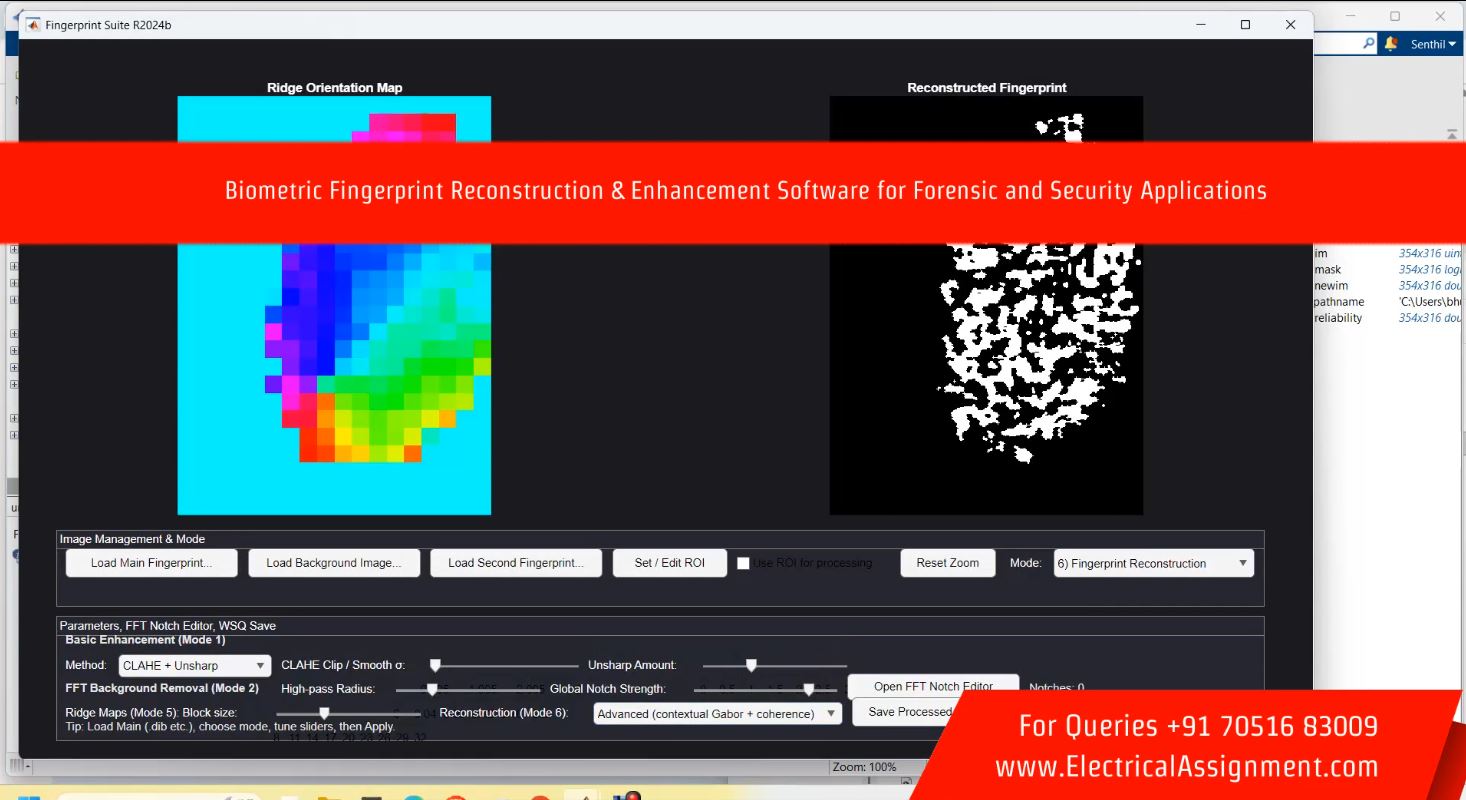
Task: Maximize the Fingerprint Suite window
Action: pyautogui.click(x=1245, y=25)
